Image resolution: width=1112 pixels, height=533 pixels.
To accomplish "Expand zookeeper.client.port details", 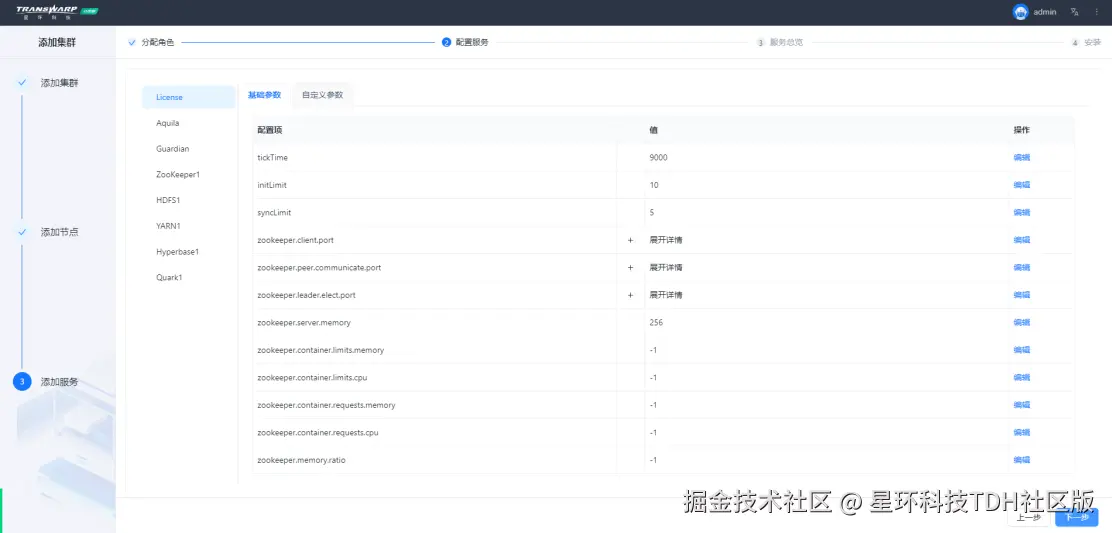I will pyautogui.click(x=630, y=240).
